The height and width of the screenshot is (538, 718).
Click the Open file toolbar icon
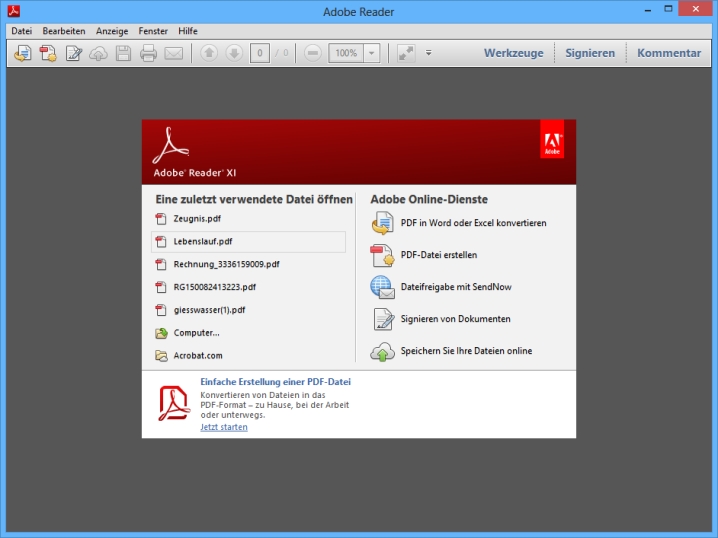(23, 53)
